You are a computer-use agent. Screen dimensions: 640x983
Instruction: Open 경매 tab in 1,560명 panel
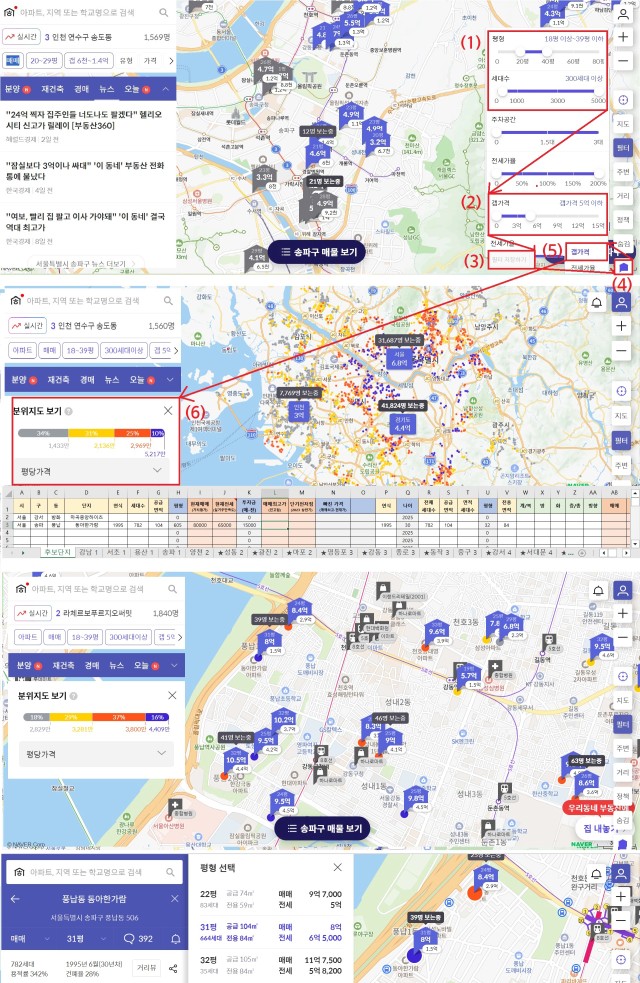coord(87,380)
